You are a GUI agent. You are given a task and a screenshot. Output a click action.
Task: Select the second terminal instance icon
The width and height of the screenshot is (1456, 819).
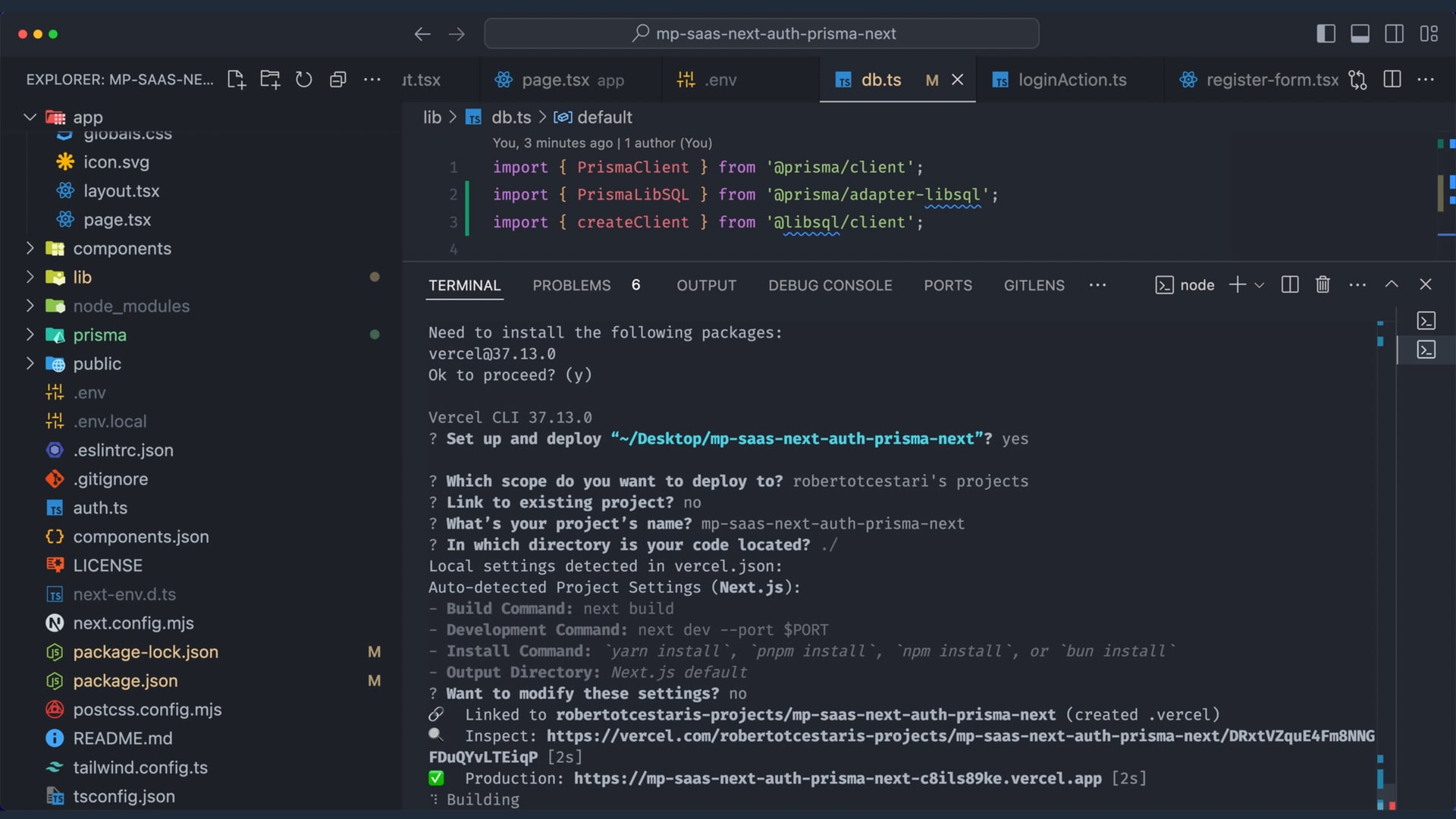pyautogui.click(x=1426, y=350)
